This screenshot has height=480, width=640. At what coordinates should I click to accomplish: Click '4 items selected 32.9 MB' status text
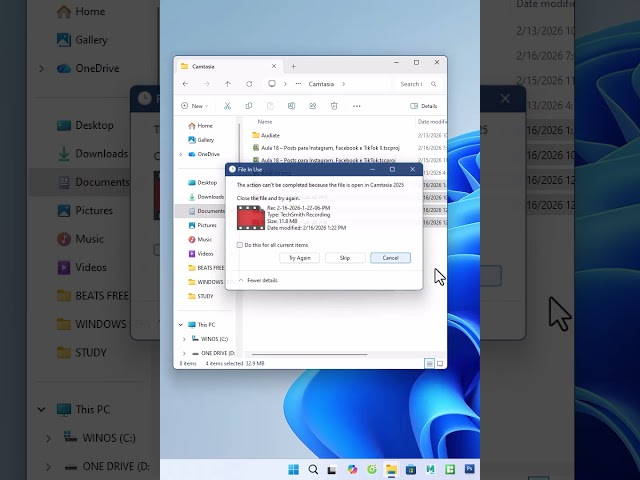tap(235, 363)
